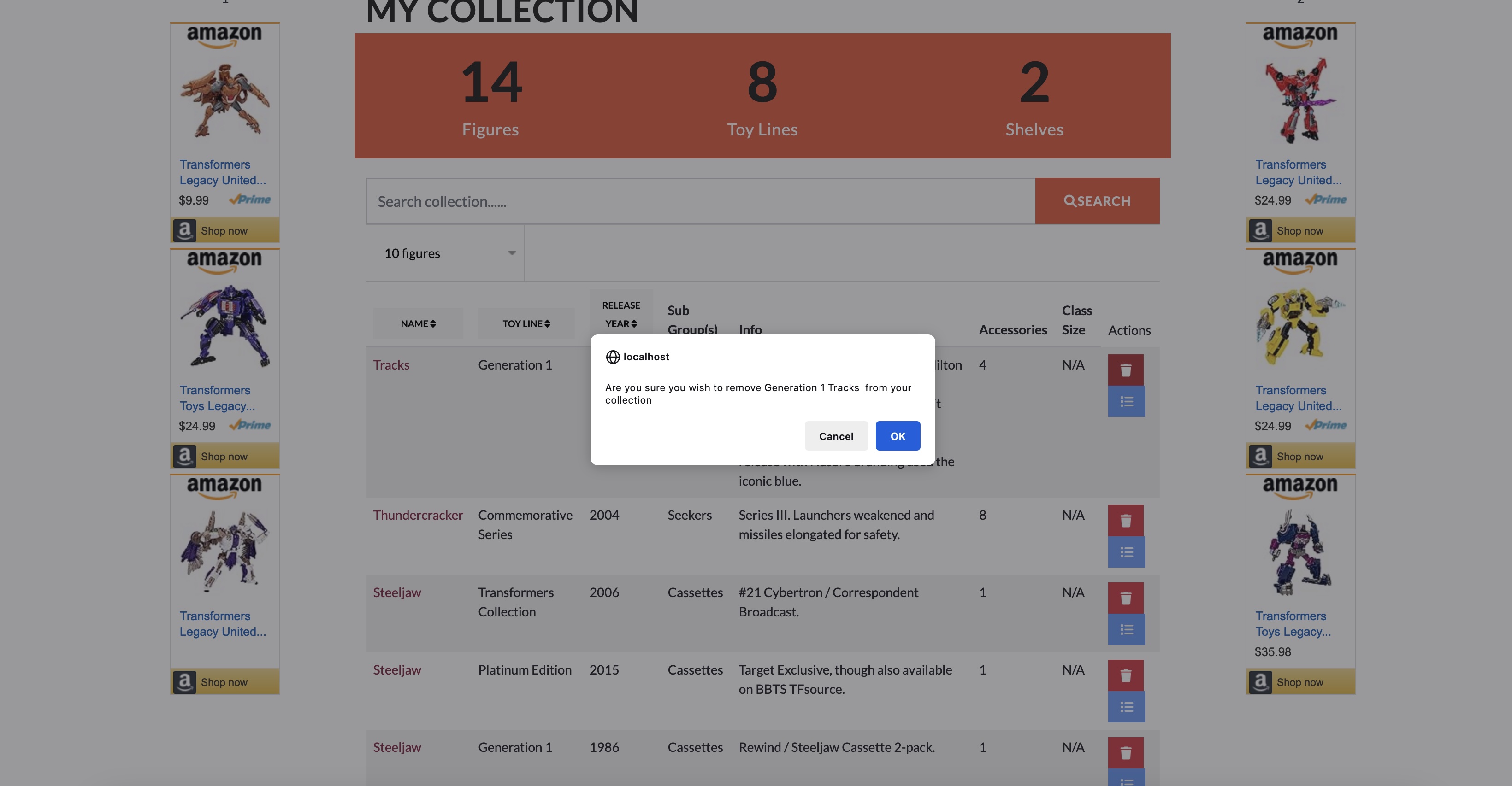Click the Search button with magnifier
Screen dimensions: 1512x786
coord(1097,201)
